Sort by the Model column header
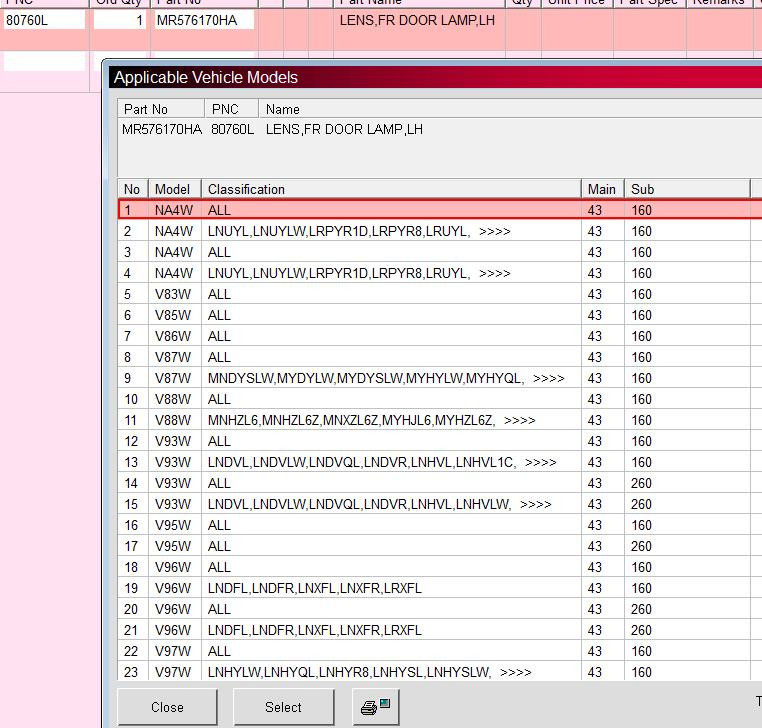The width and height of the screenshot is (762, 728). [x=173, y=189]
